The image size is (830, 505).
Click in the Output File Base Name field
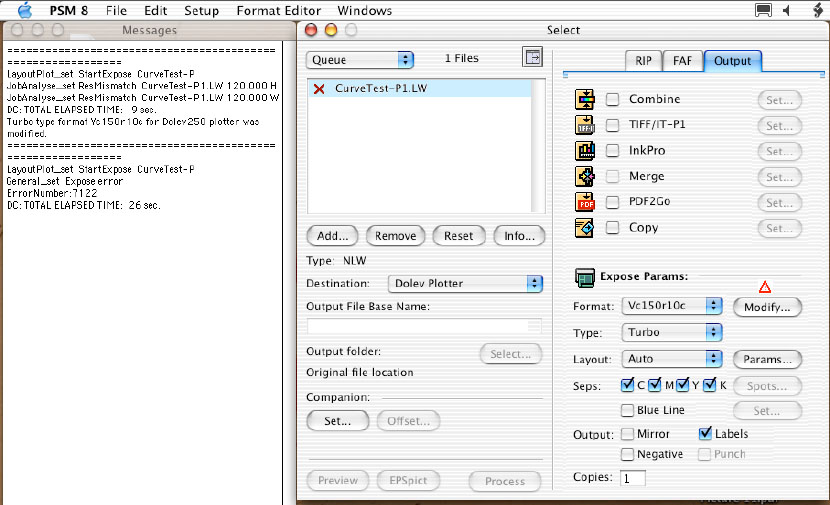[x=424, y=326]
